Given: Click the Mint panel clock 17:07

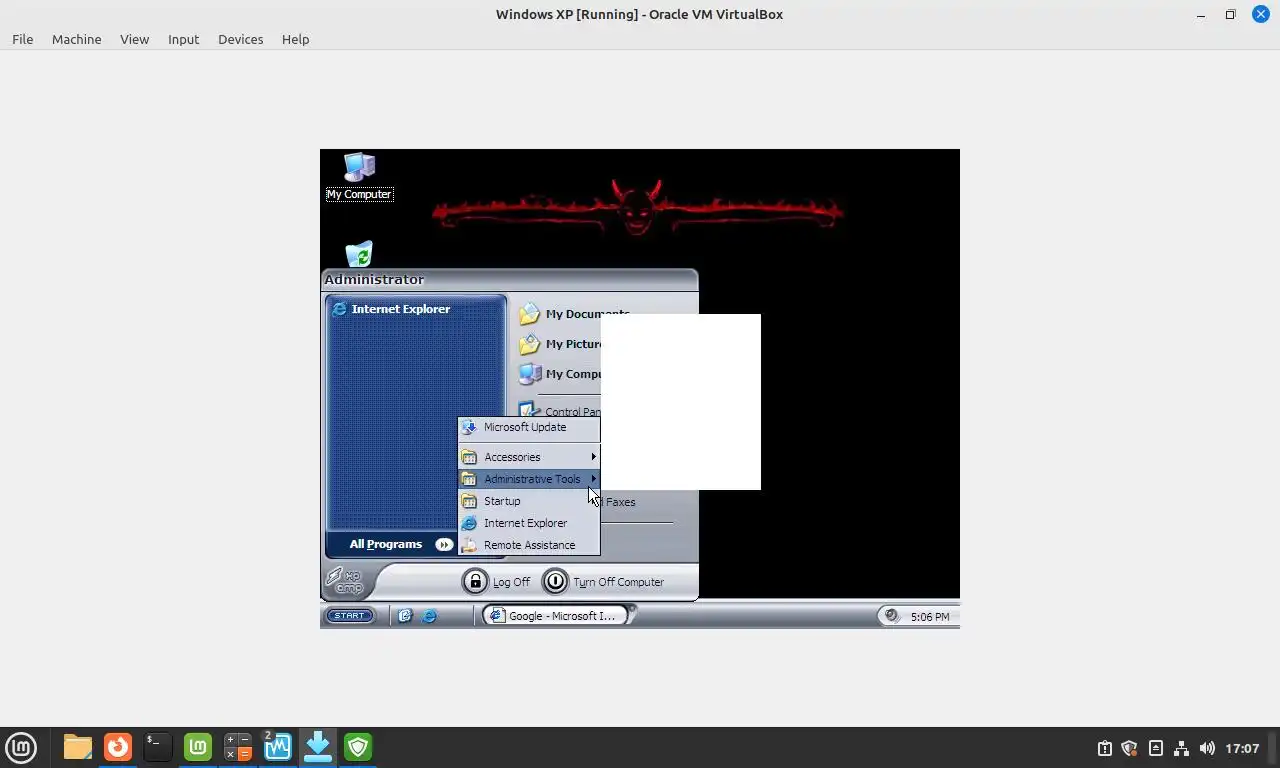Looking at the screenshot, I should tap(1242, 748).
